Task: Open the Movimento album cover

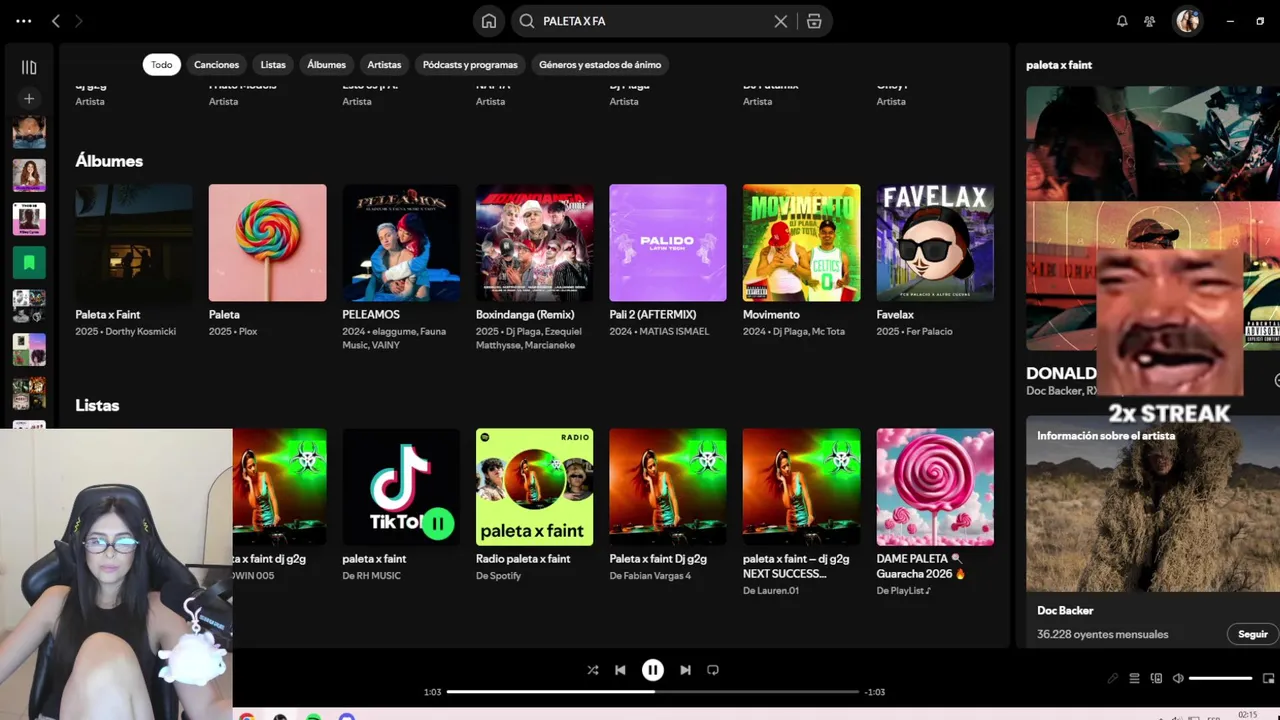Action: pos(801,243)
